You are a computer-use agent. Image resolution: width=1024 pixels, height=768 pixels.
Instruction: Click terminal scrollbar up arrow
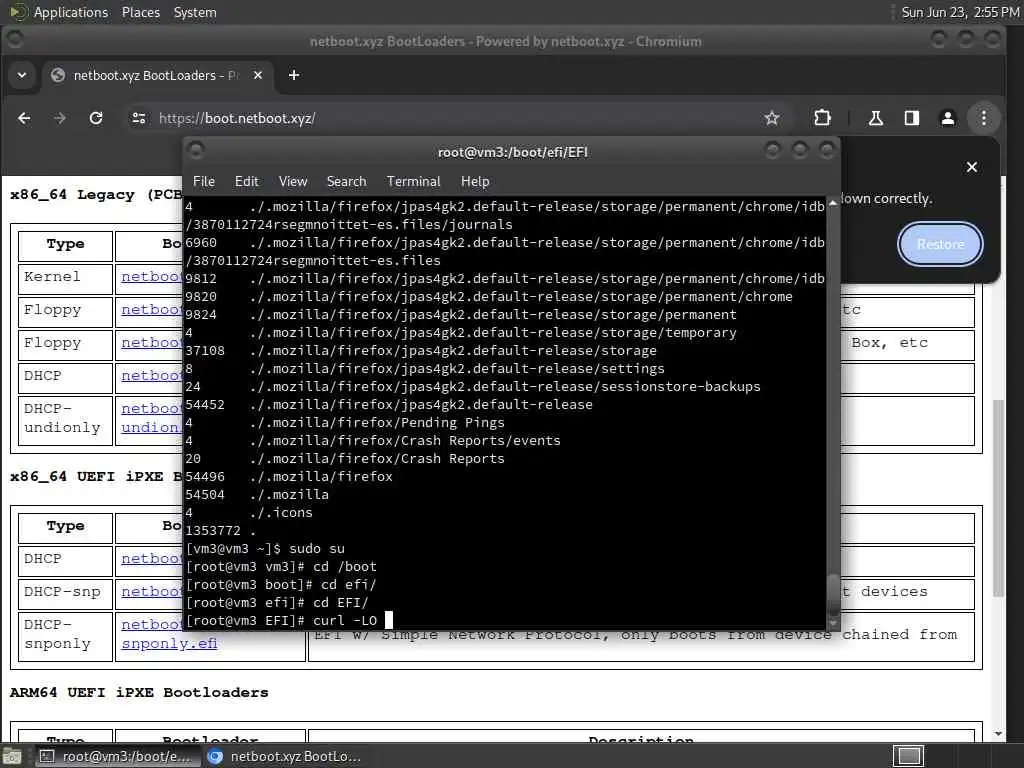pyautogui.click(x=833, y=204)
